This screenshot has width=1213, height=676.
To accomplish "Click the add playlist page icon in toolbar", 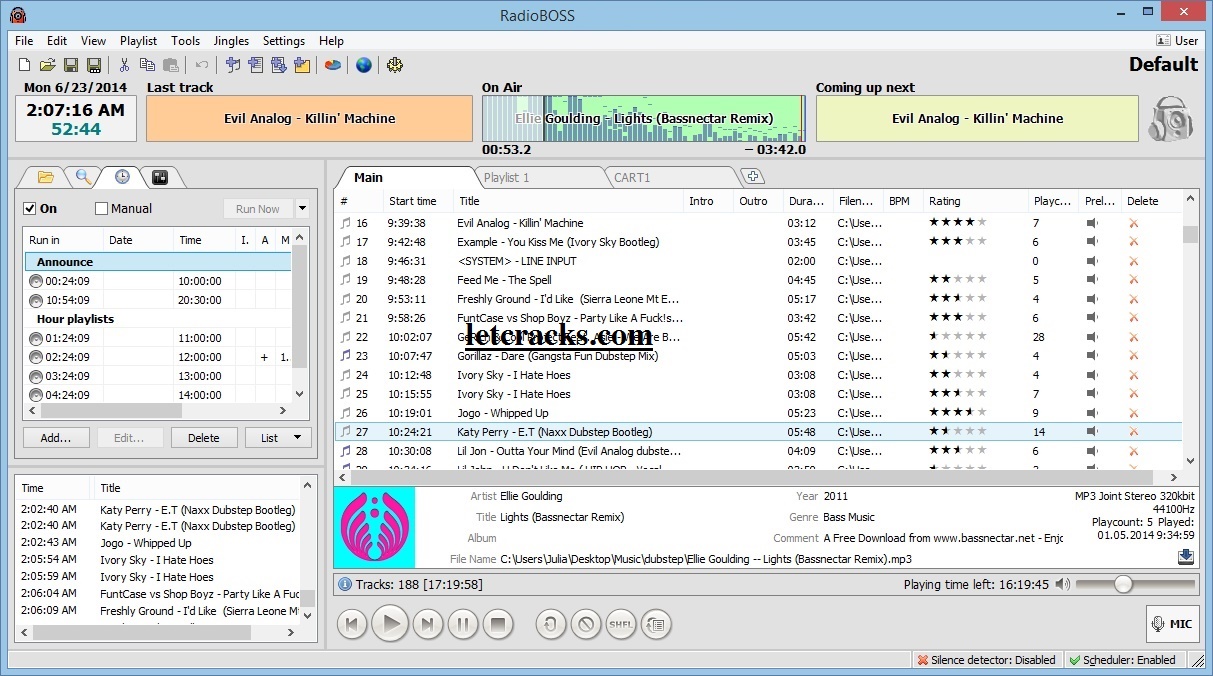I will coord(255,65).
